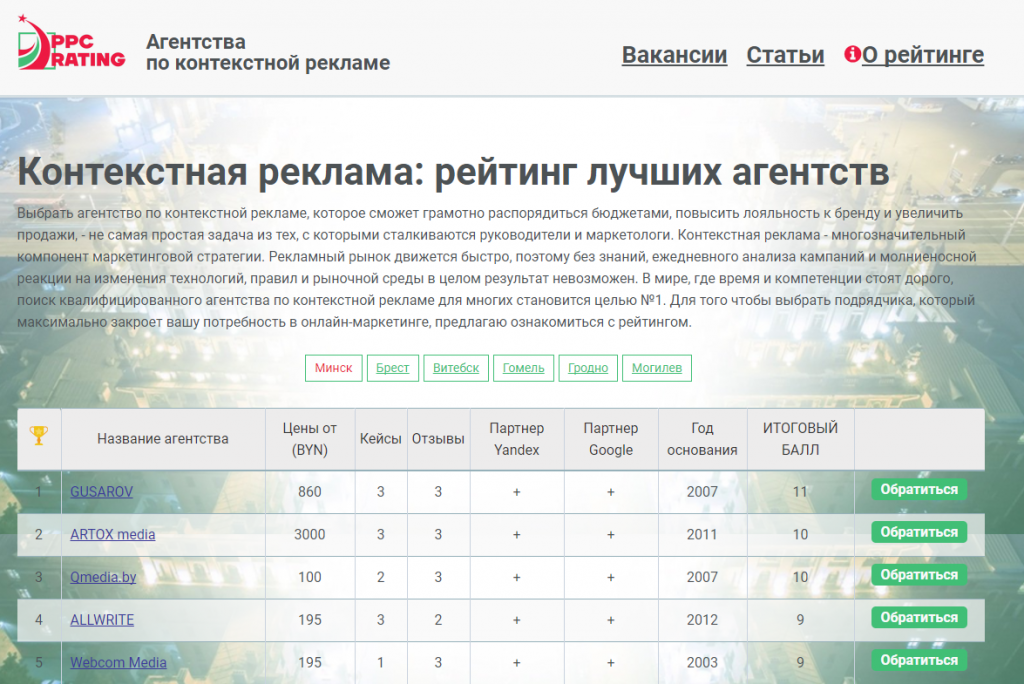Viewport: 1024px width, 684px height.
Task: Click the header text Агентства по контекстной рекламе
Action: (268, 52)
